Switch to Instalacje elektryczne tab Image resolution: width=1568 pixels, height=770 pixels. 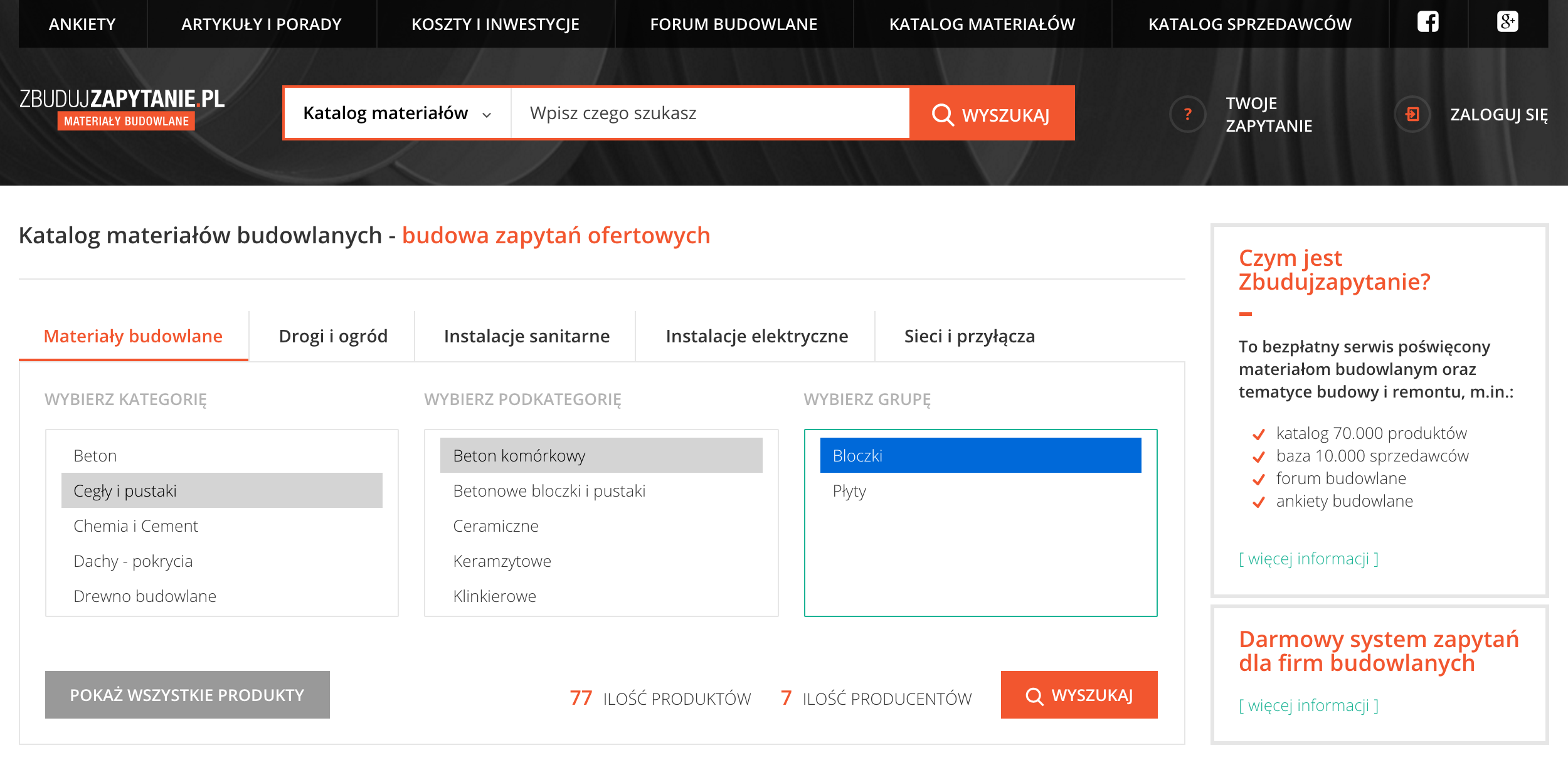(x=757, y=336)
